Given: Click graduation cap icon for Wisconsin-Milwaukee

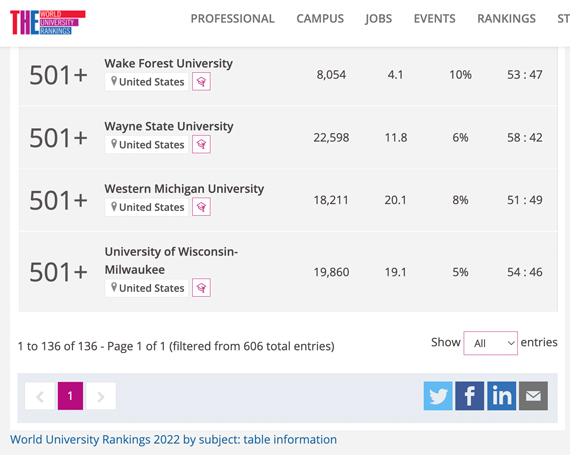Looking at the screenshot, I should coord(201,288).
